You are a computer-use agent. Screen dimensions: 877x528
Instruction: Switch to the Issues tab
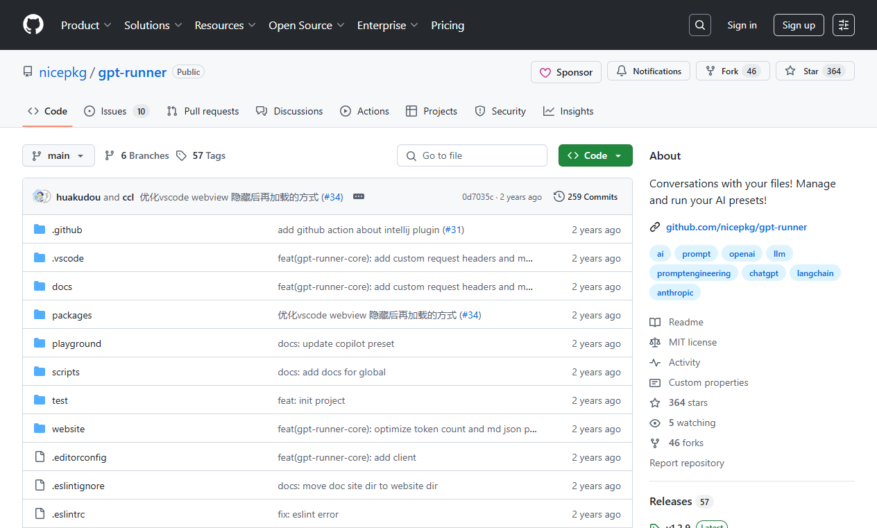point(116,111)
